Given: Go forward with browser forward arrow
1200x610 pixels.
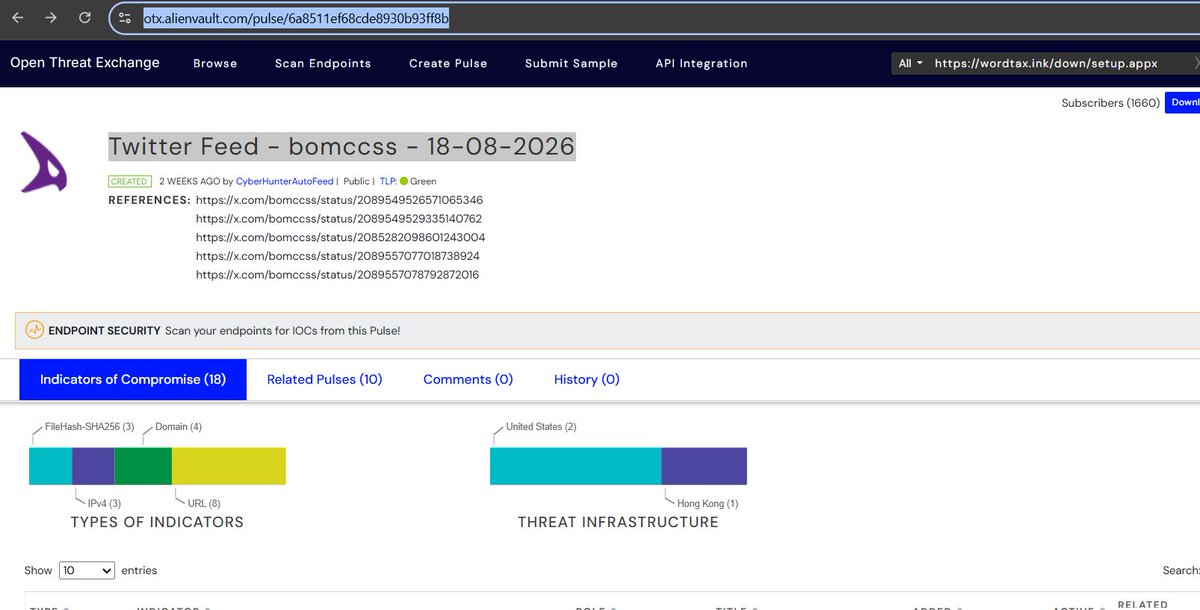Looking at the screenshot, I should tap(51, 18).
